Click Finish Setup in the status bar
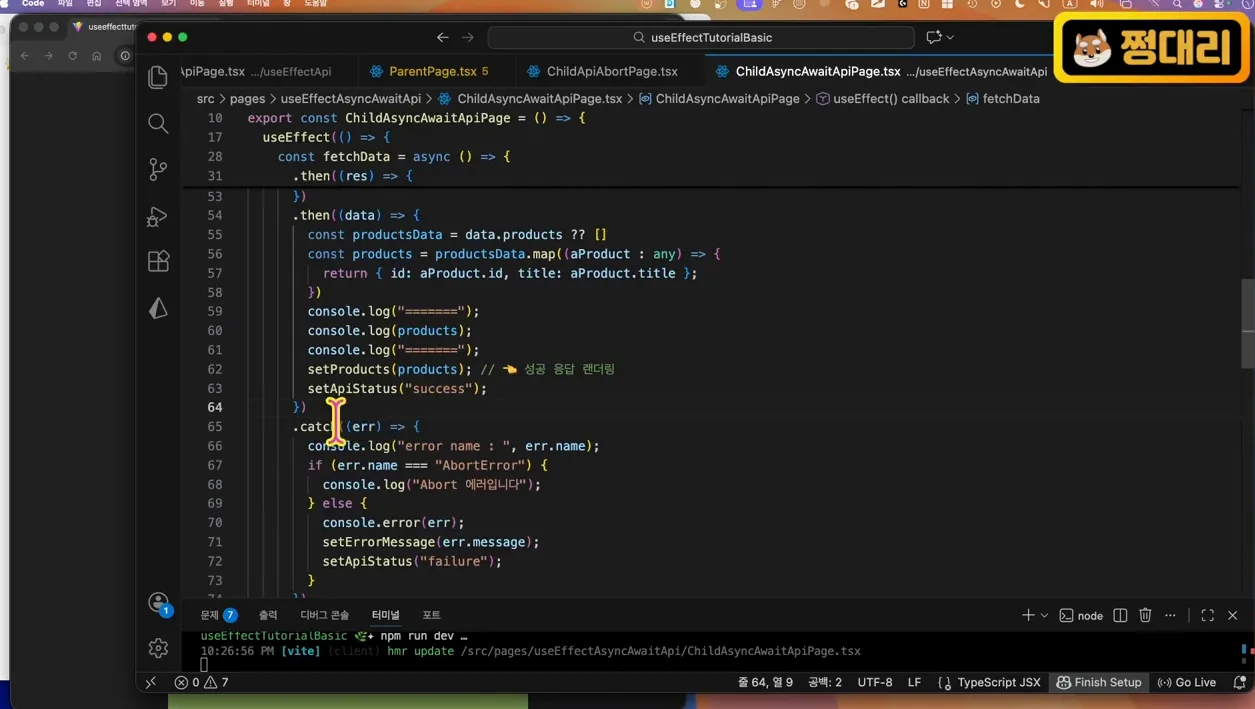The height and width of the screenshot is (709, 1255). (x=1099, y=682)
